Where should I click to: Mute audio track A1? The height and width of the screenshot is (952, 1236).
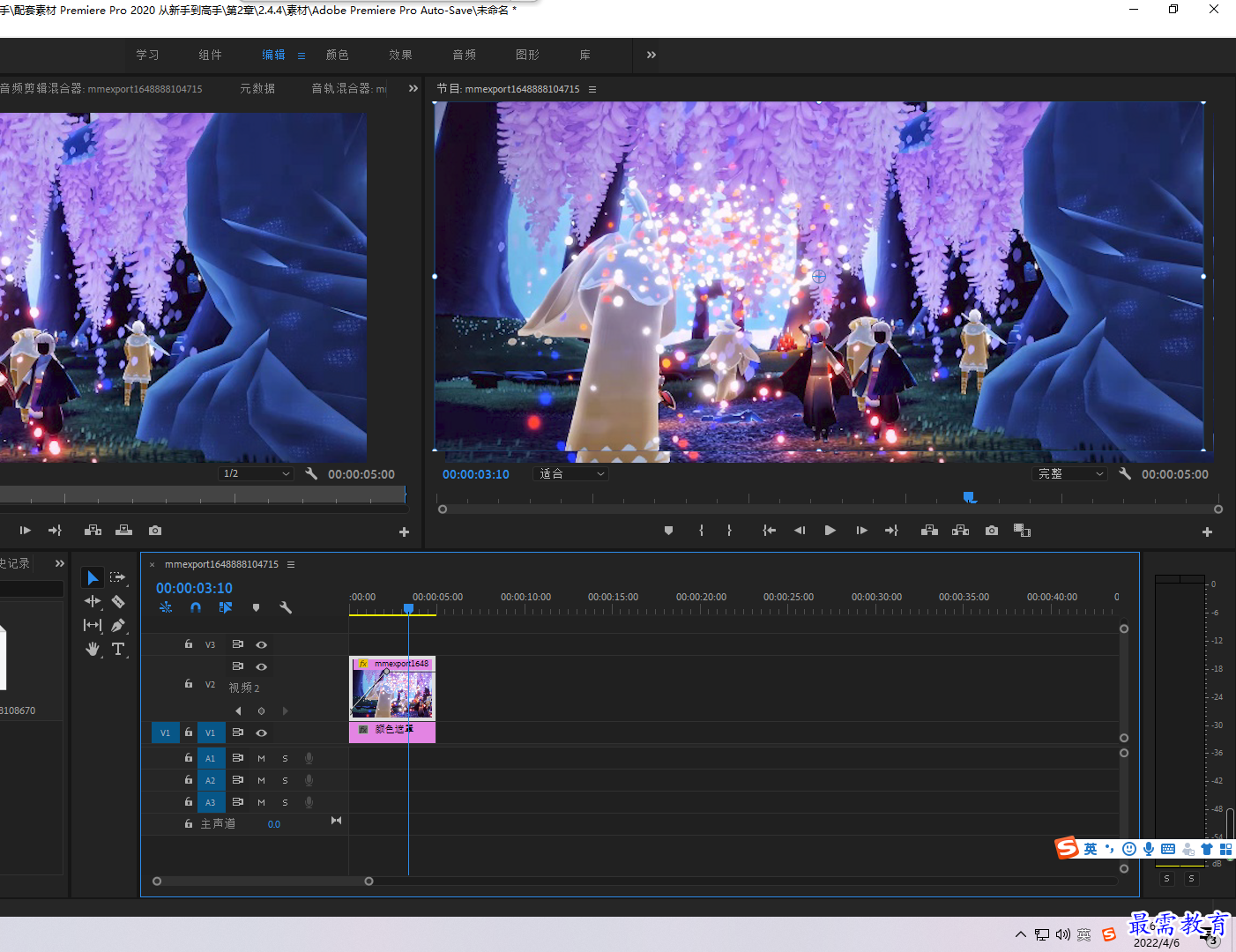point(261,758)
